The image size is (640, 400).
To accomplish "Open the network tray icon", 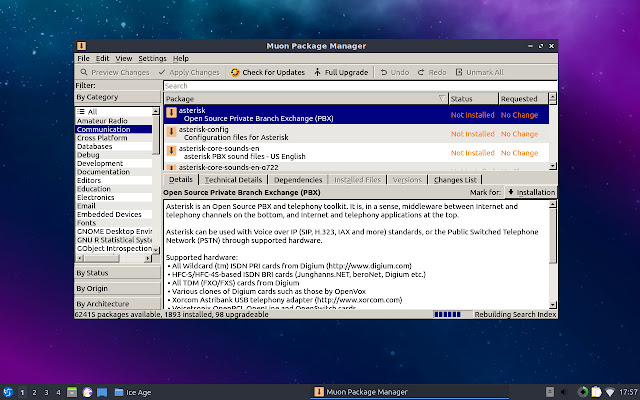I will pyautogui.click(x=610, y=392).
